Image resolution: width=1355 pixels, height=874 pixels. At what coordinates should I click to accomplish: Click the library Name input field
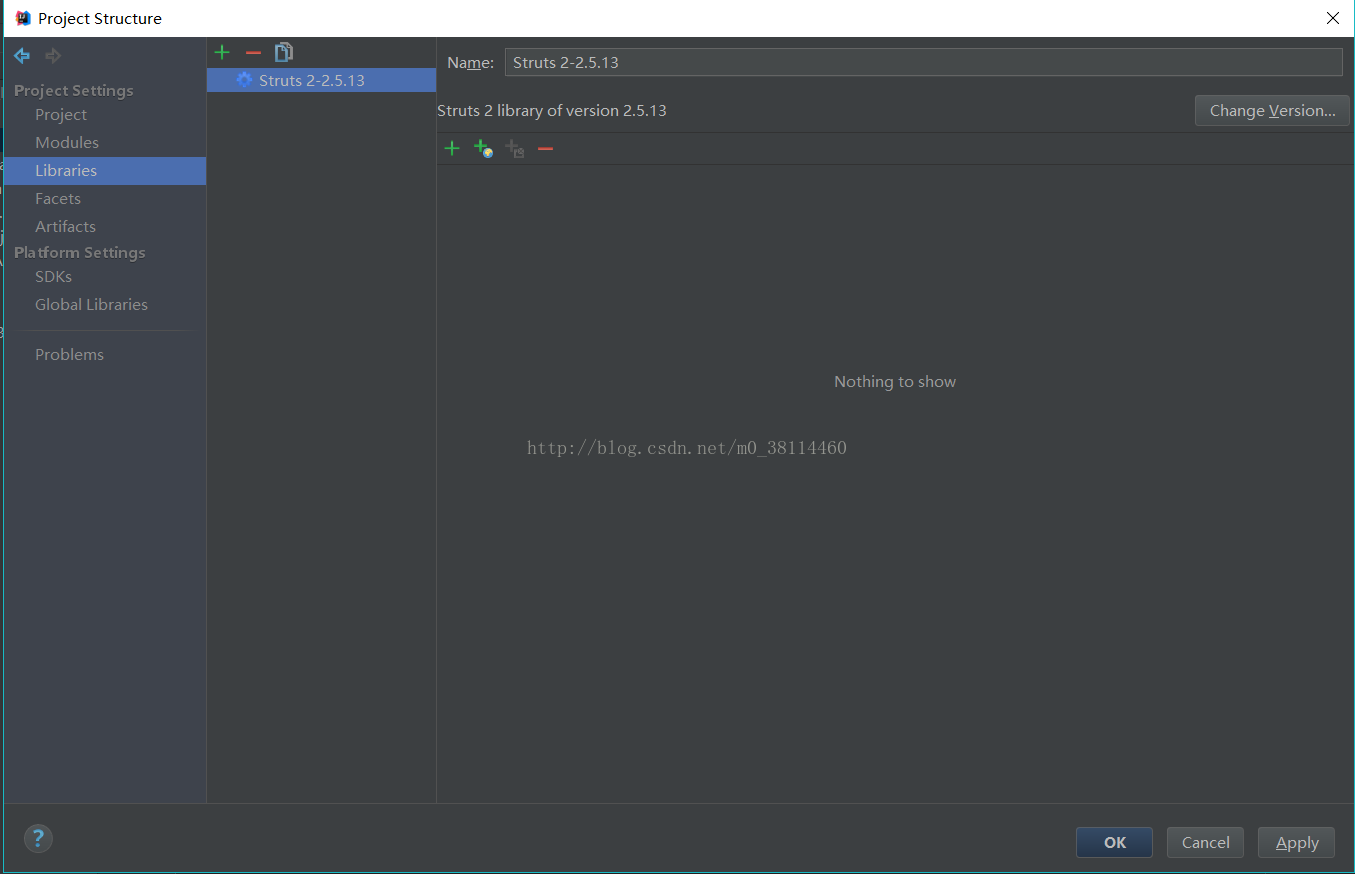923,62
